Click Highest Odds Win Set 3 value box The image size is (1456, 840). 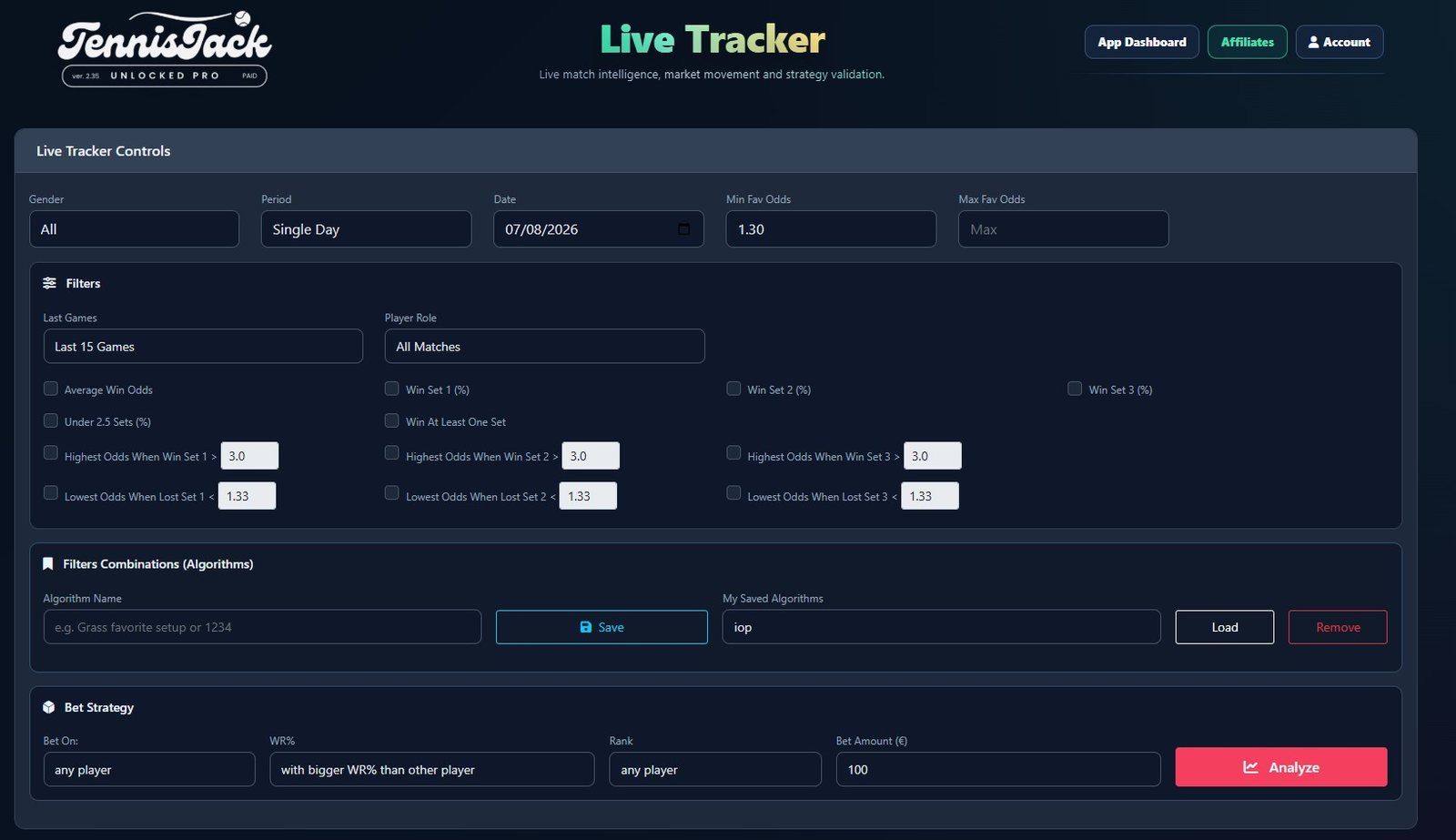point(933,456)
